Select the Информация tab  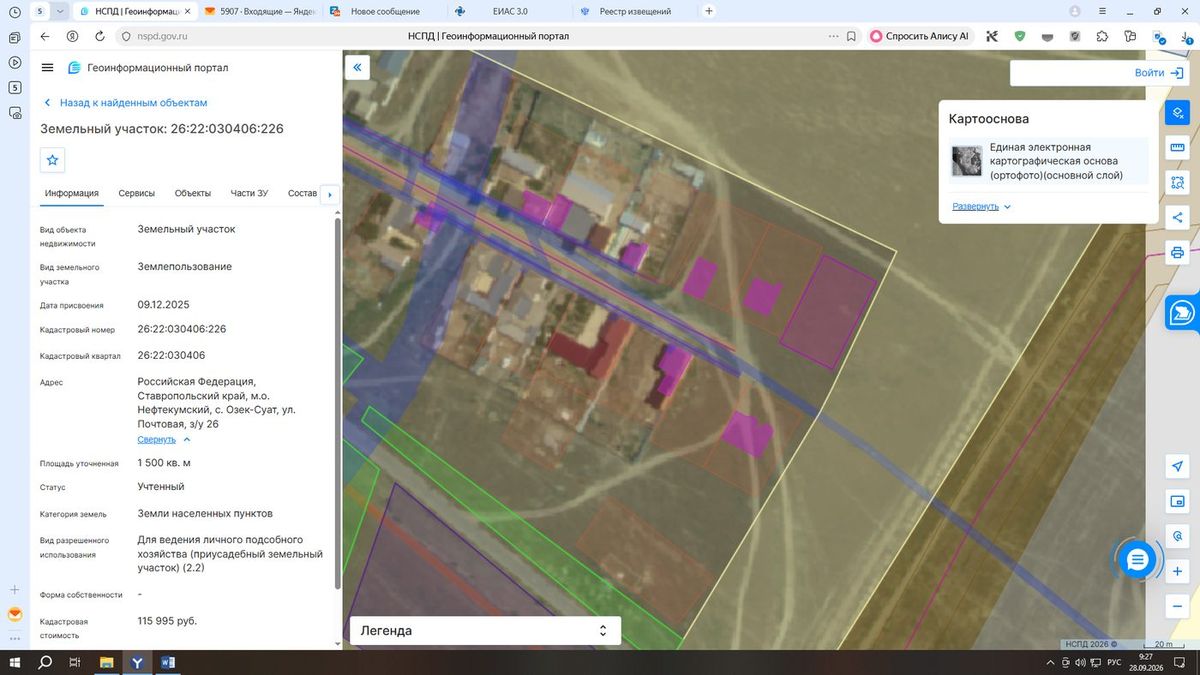click(71, 193)
